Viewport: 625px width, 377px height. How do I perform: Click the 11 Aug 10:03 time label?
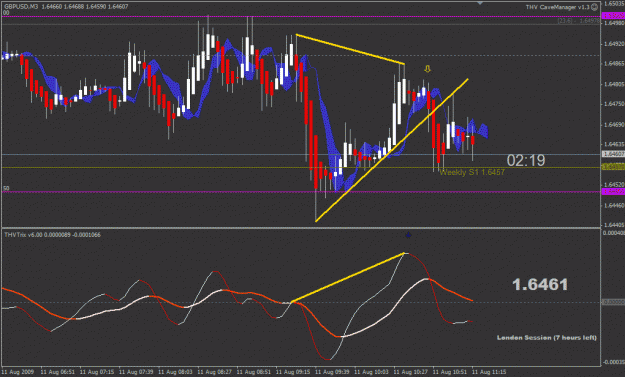pos(372,372)
